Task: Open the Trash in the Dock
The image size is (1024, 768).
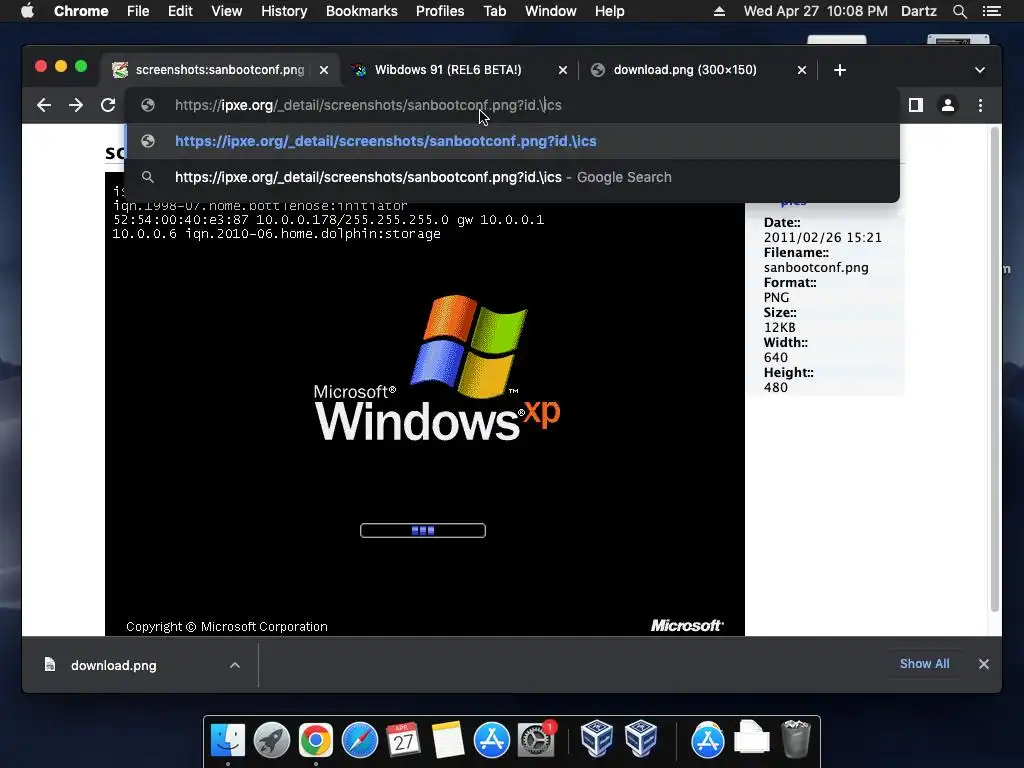Action: (795, 739)
